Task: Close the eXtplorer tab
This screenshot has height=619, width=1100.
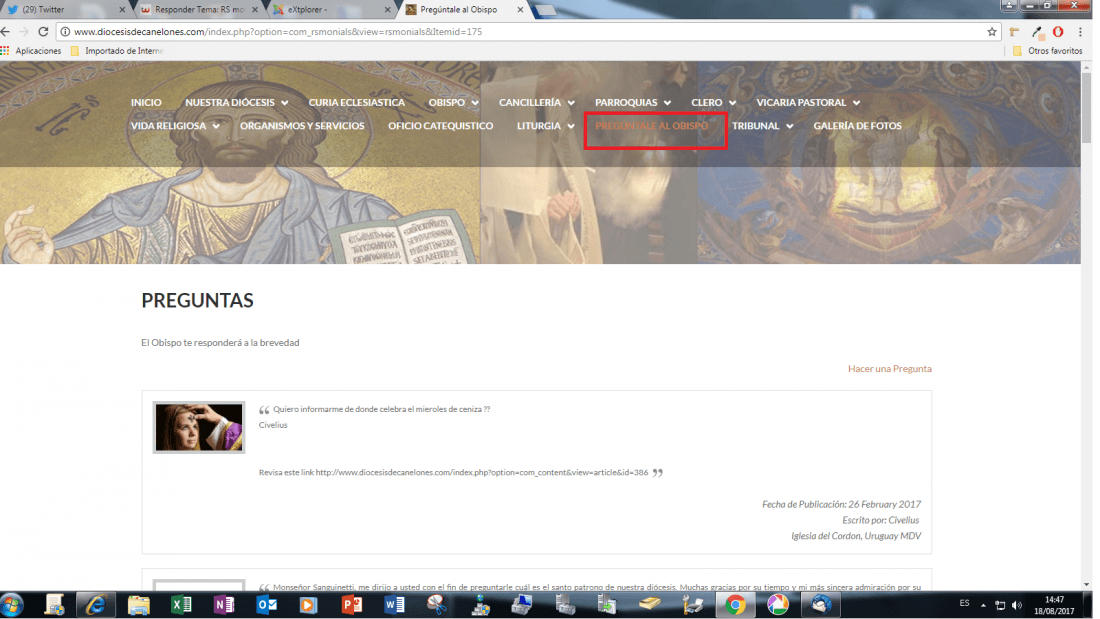Action: (x=387, y=10)
